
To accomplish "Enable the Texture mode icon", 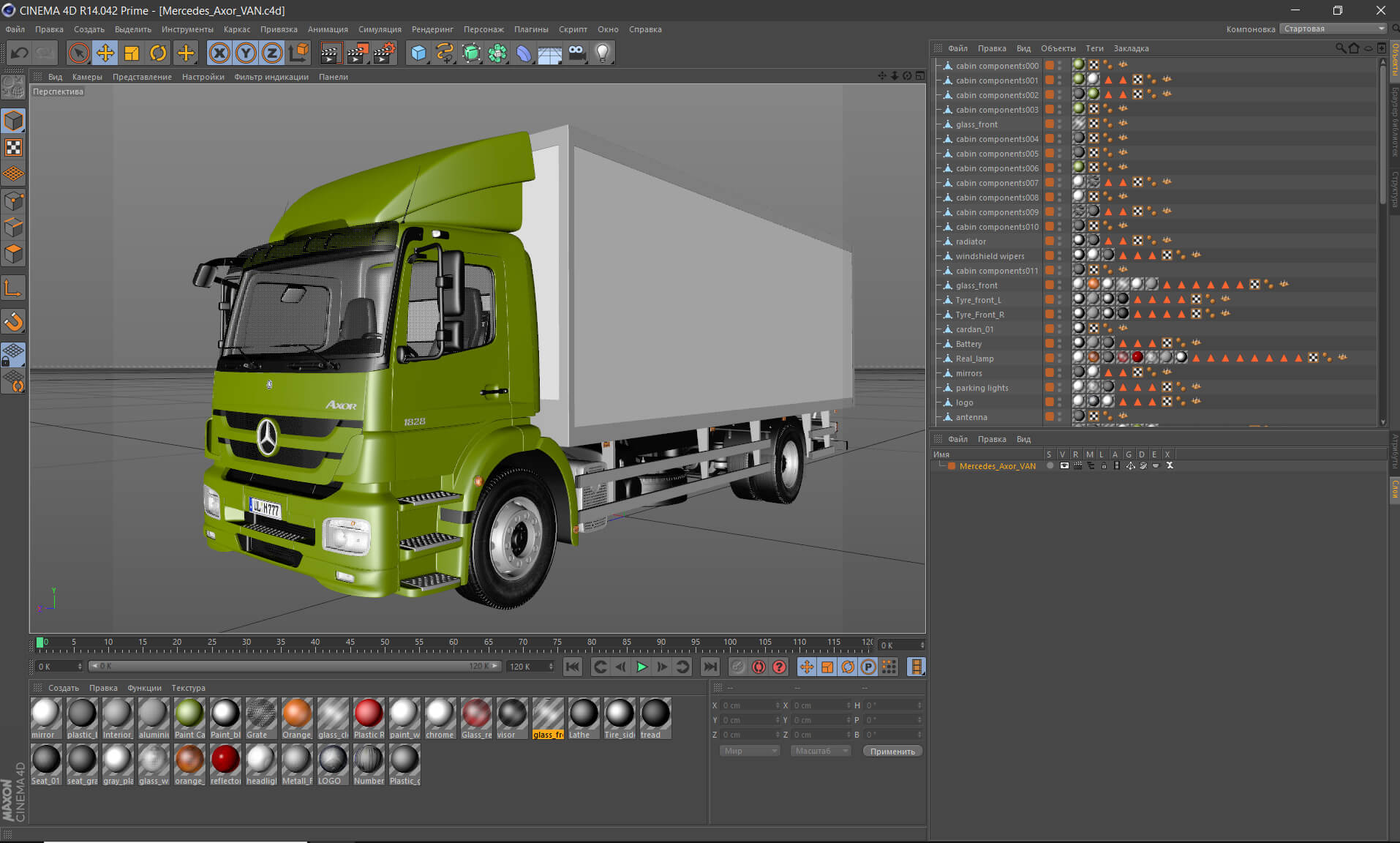I will pos(13,148).
